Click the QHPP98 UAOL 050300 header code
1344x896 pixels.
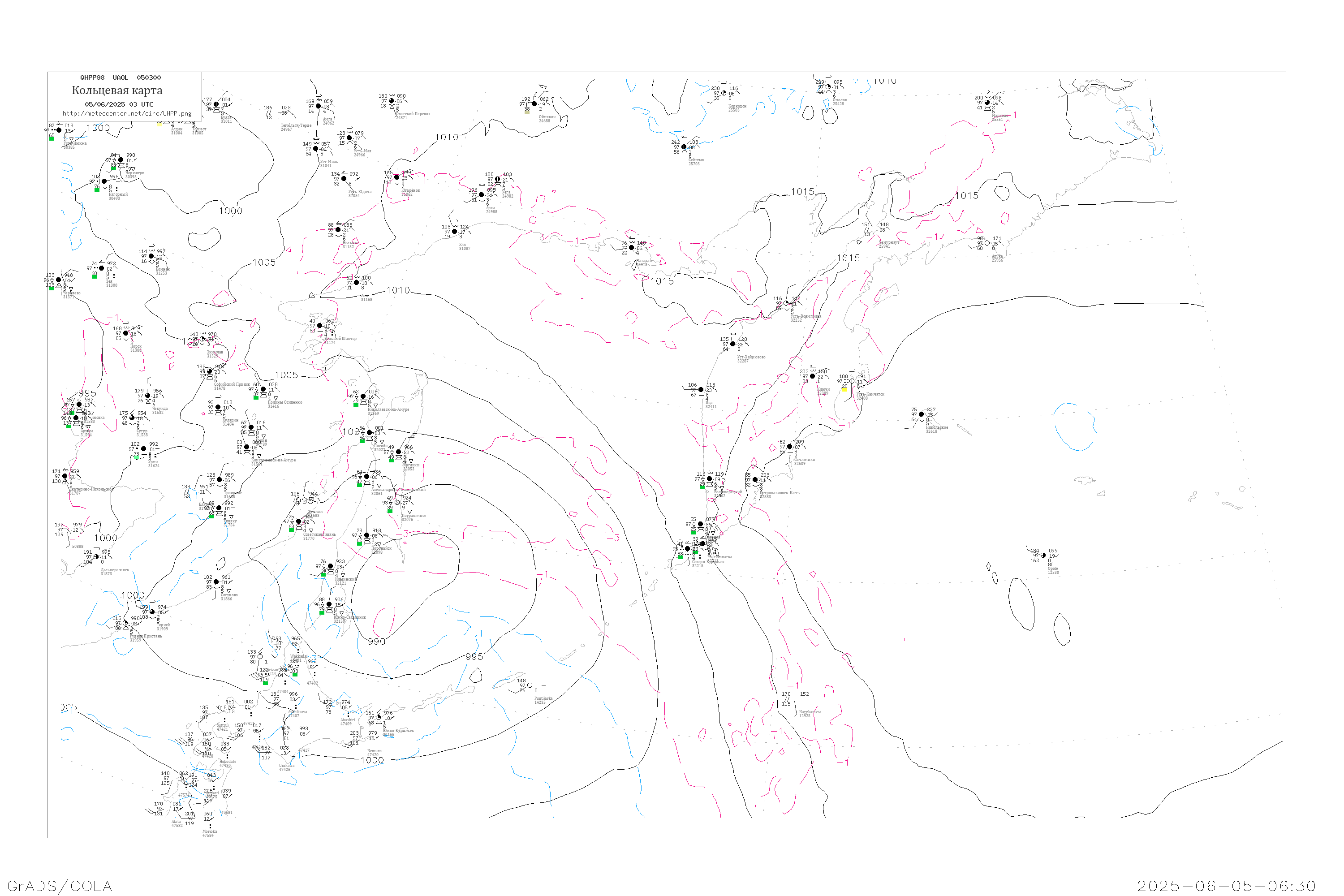pyautogui.click(x=121, y=78)
